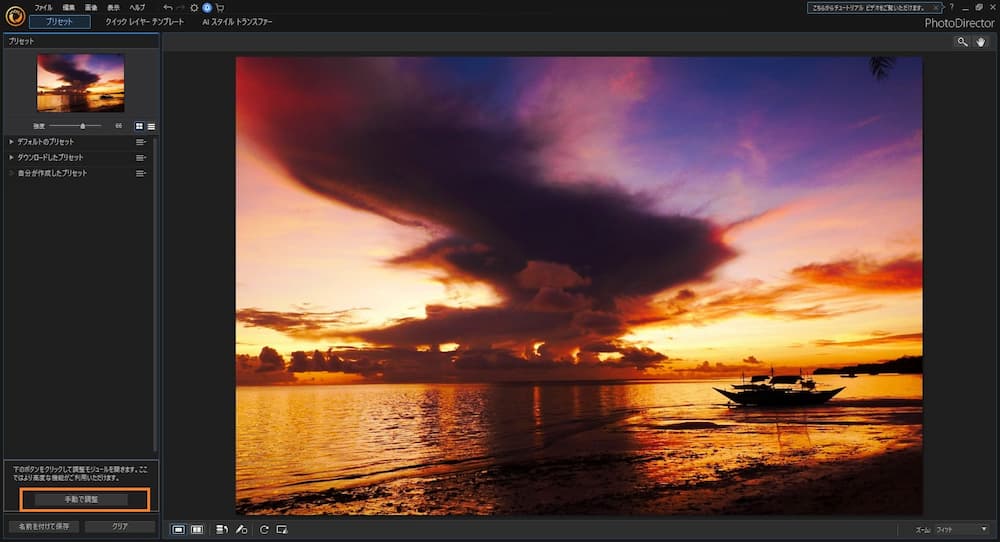This screenshot has height=542, width=1000.
Task: Open the shopping cart icon
Action: [x=220, y=8]
